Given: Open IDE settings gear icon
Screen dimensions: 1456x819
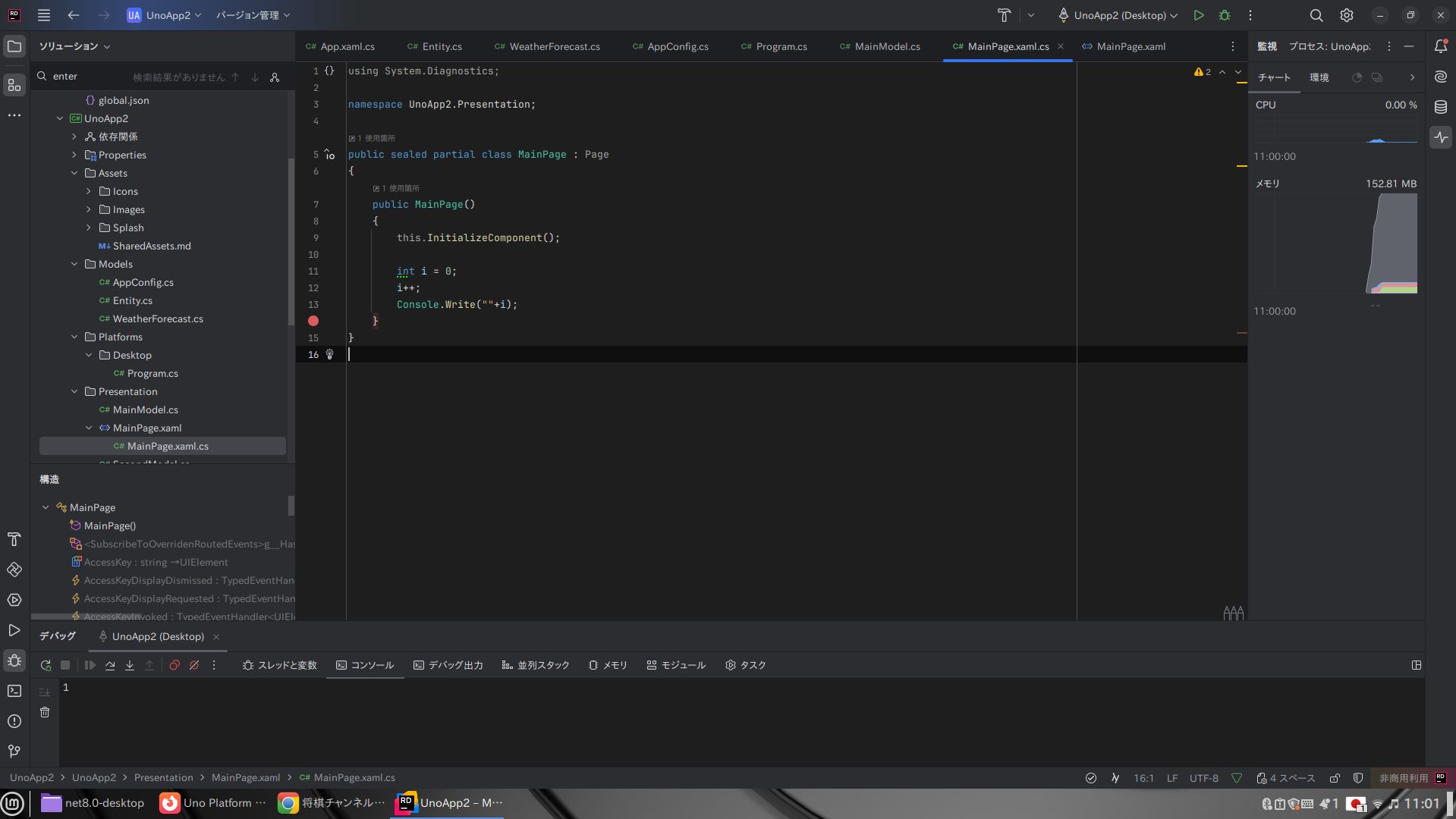Looking at the screenshot, I should point(1347,15).
